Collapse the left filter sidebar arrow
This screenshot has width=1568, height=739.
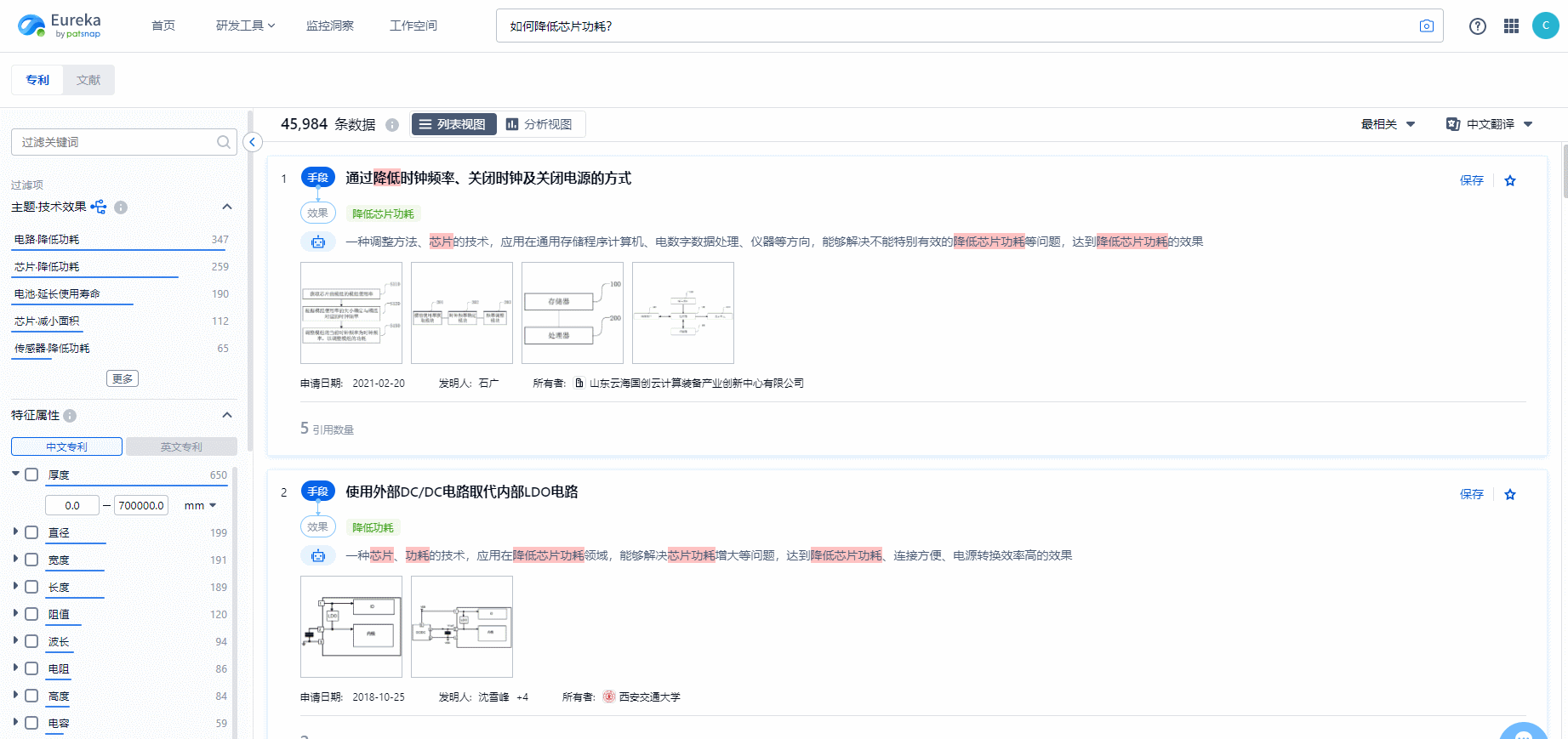pos(253,142)
